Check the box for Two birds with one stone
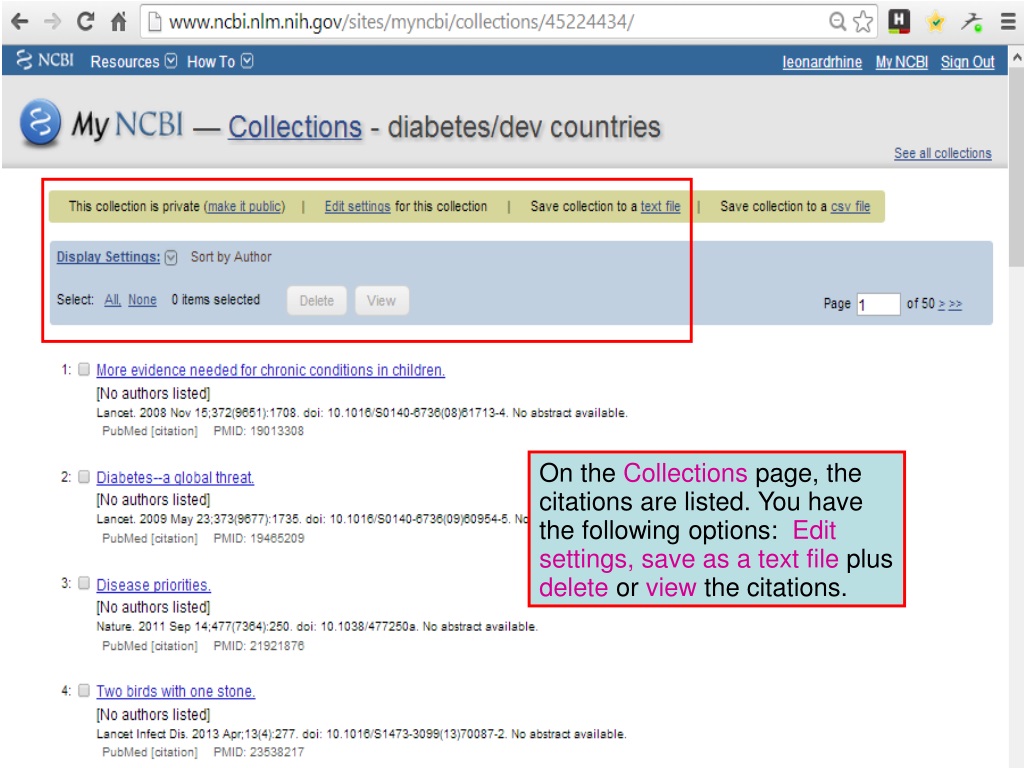 [84, 690]
